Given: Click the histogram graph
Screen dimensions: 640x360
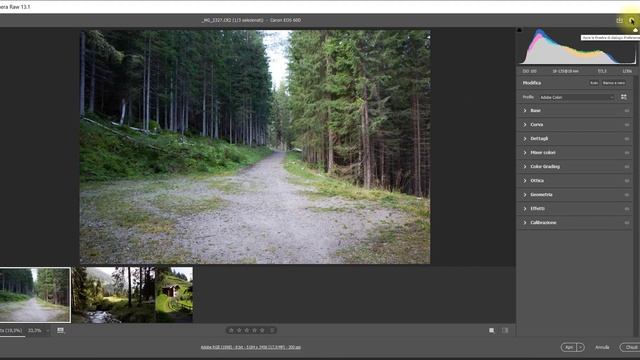Looking at the screenshot, I should (x=577, y=47).
